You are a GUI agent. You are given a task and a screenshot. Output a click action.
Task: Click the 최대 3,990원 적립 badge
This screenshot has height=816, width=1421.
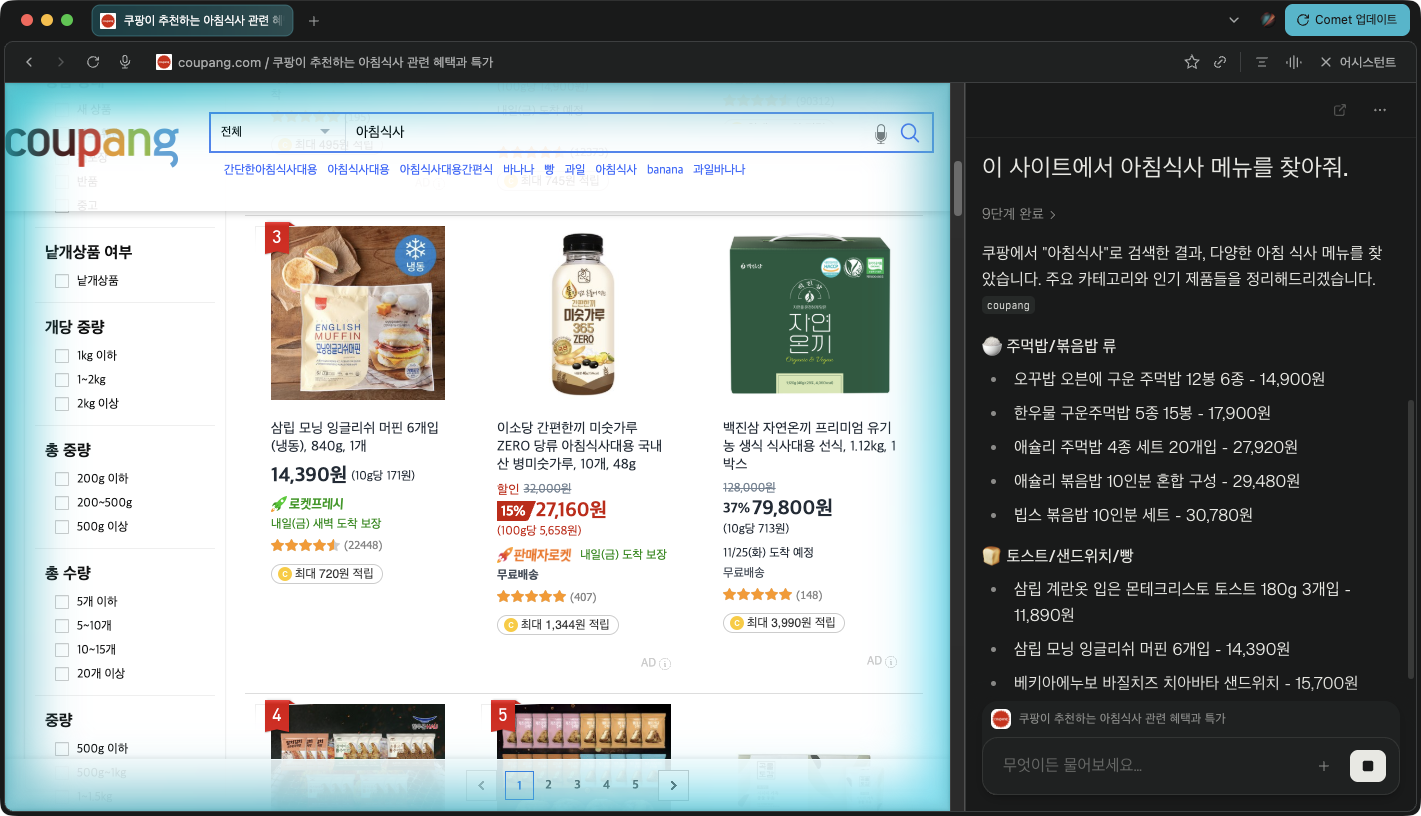pyautogui.click(x=784, y=623)
